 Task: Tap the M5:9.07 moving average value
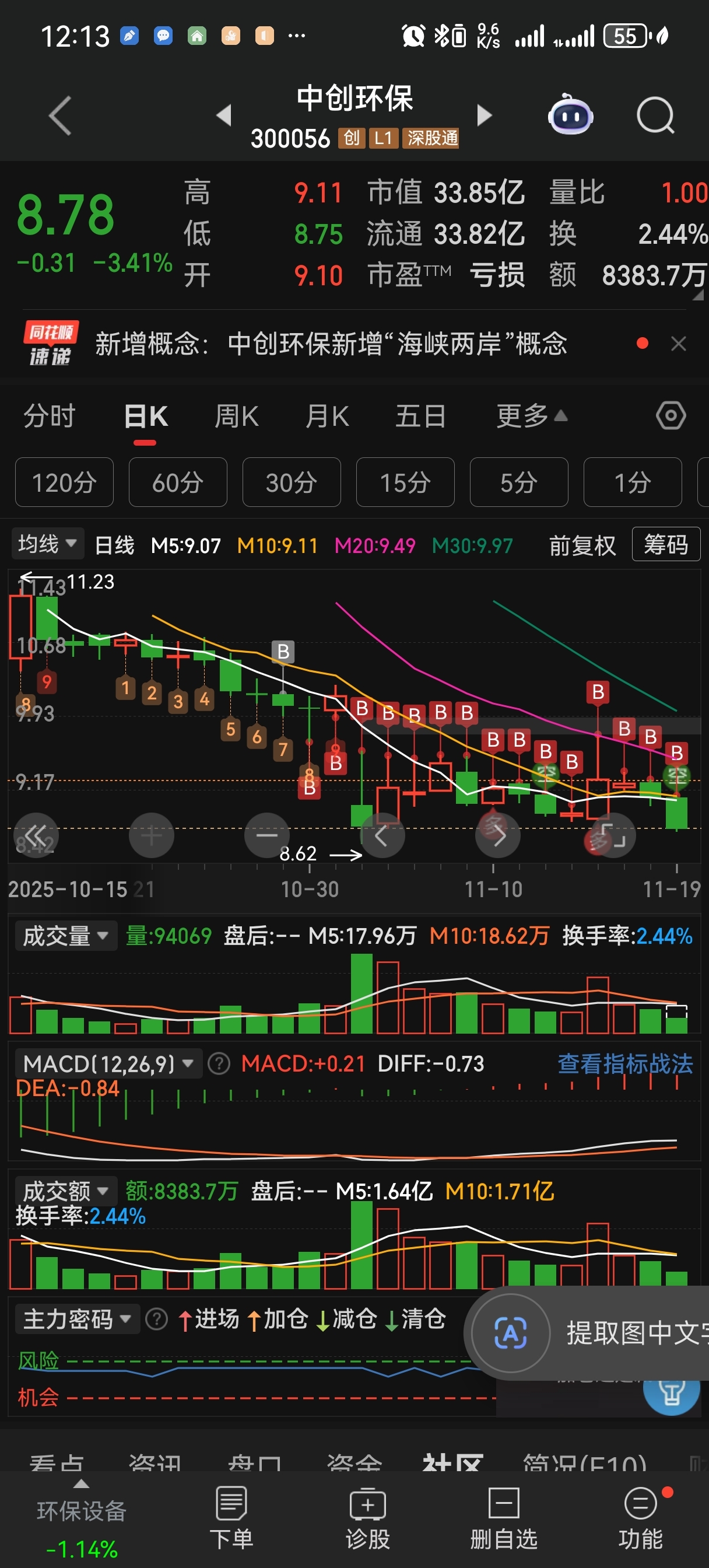(185, 545)
